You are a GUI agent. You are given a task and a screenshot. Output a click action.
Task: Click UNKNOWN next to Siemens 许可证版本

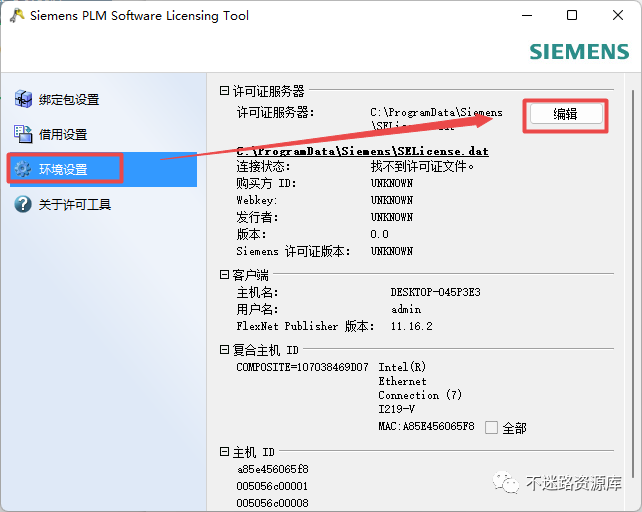392,251
